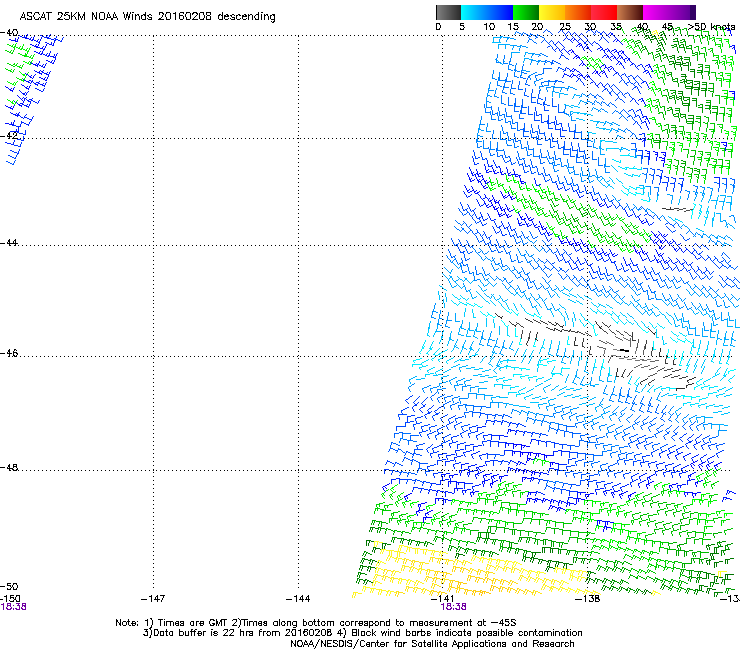Click the purple '18:38' timestamp below -141
Viewport: 740px width, 650px height.
click(453, 607)
